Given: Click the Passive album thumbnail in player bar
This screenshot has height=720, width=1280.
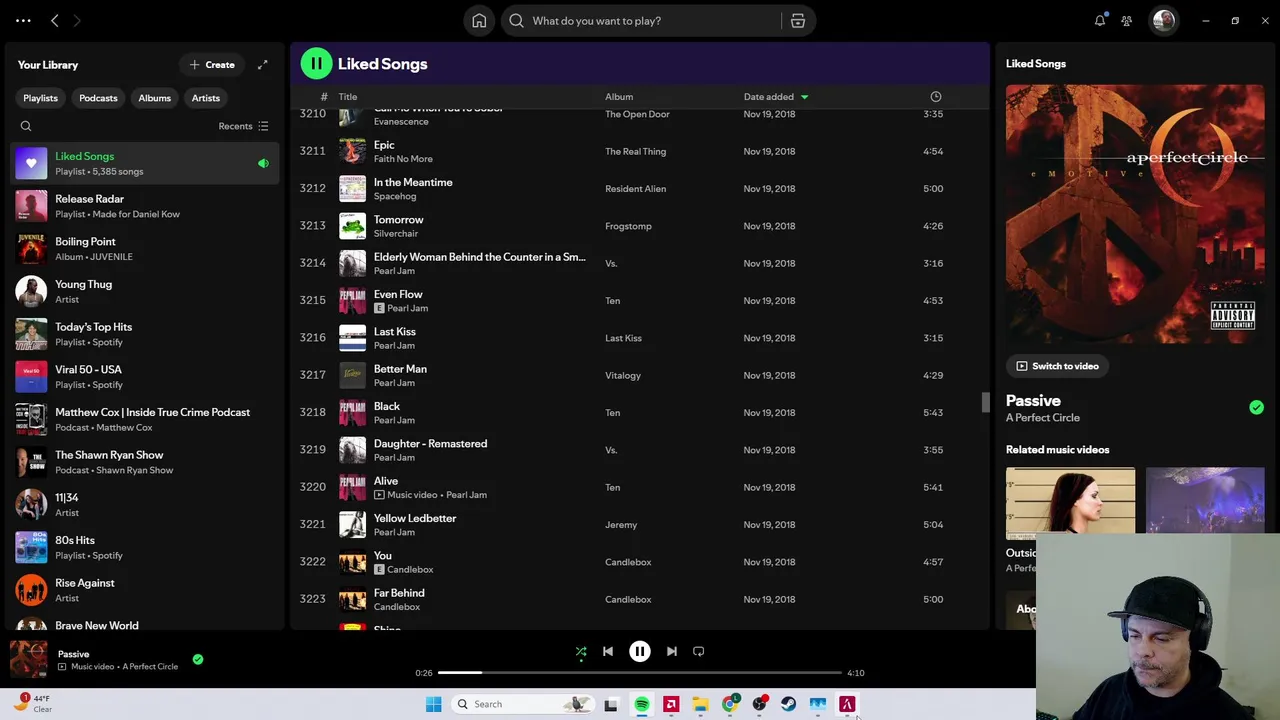Looking at the screenshot, I should pyautogui.click(x=29, y=660).
